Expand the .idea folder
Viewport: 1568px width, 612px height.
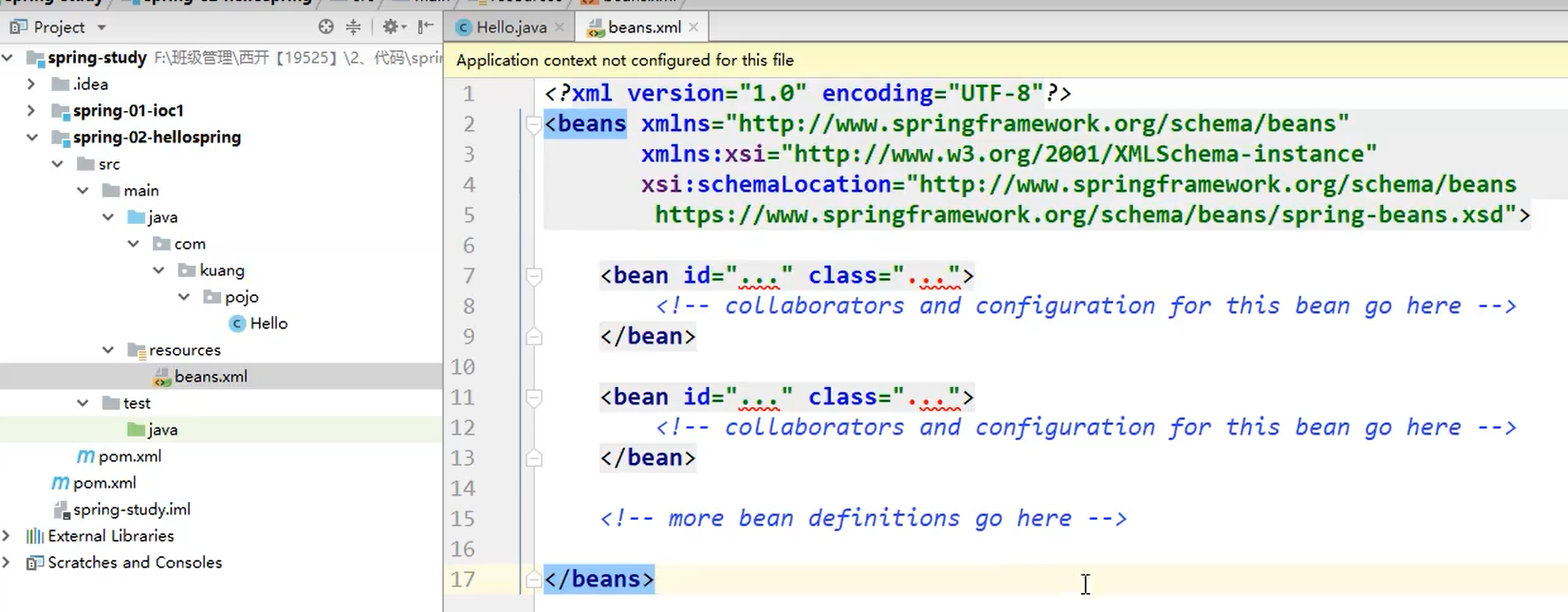click(x=31, y=84)
